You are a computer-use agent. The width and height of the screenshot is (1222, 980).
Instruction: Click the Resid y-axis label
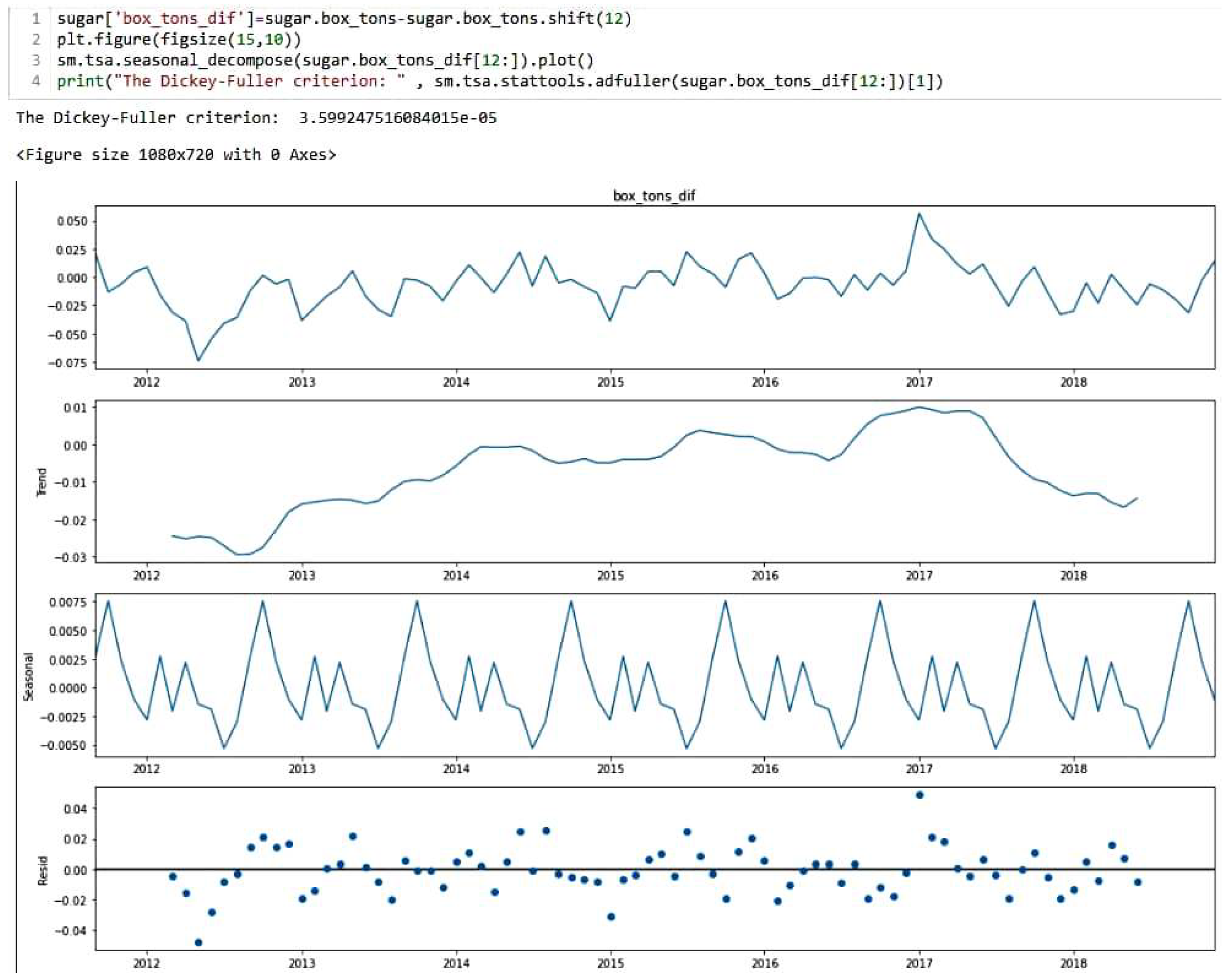43,870
